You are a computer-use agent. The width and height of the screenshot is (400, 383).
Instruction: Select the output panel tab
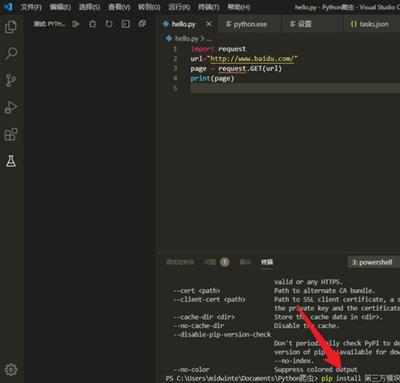(x=245, y=262)
